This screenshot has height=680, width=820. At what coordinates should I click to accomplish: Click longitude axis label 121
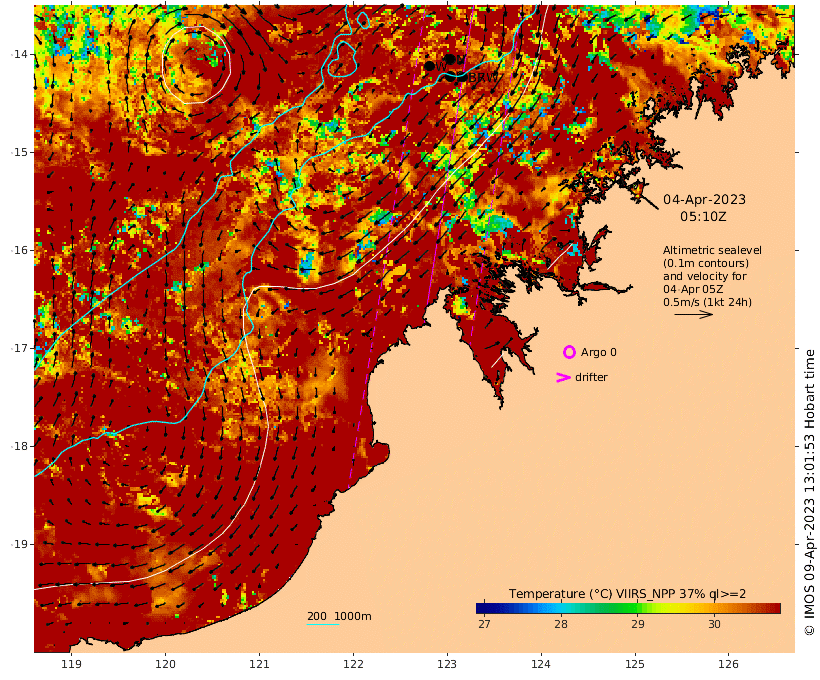tap(259, 664)
